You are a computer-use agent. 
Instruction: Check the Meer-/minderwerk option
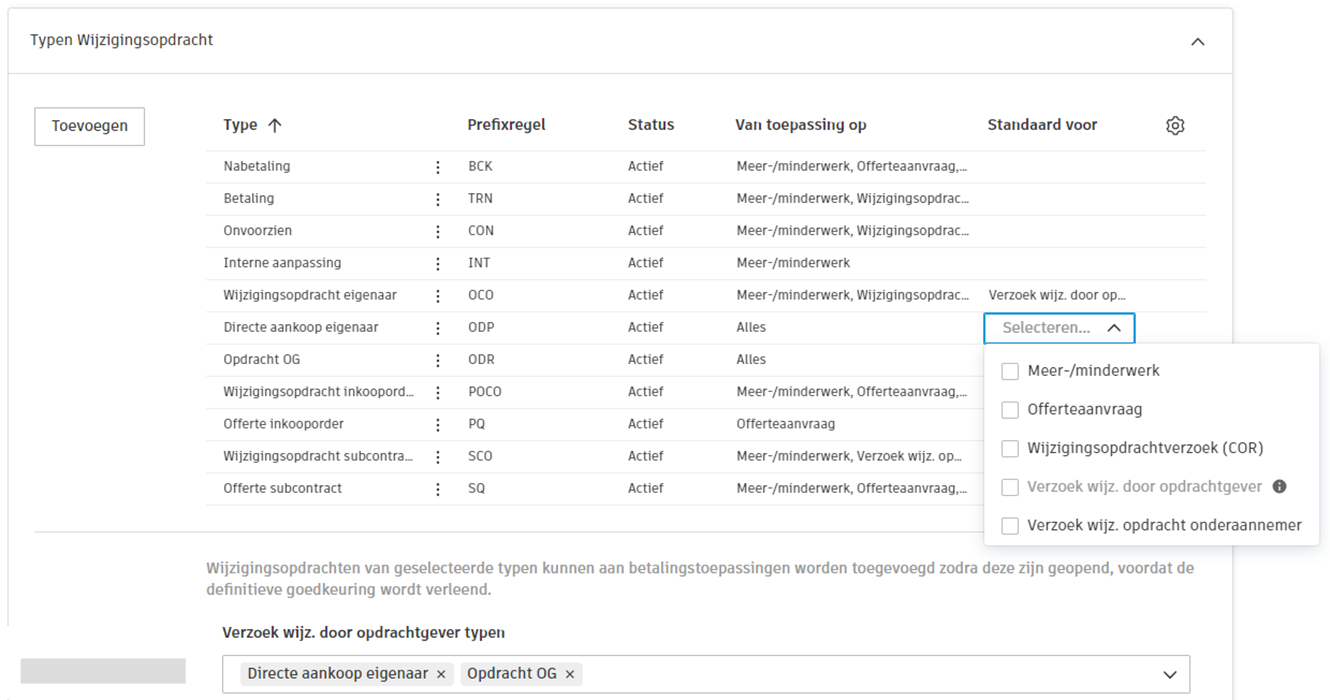(1010, 370)
